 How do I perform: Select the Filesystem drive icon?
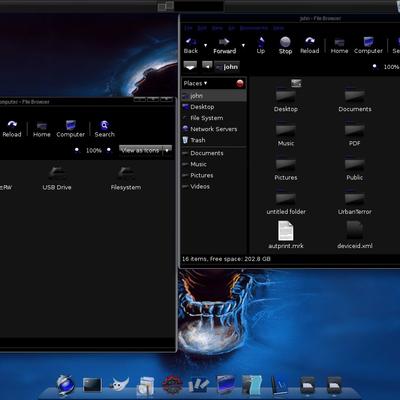(x=126, y=178)
